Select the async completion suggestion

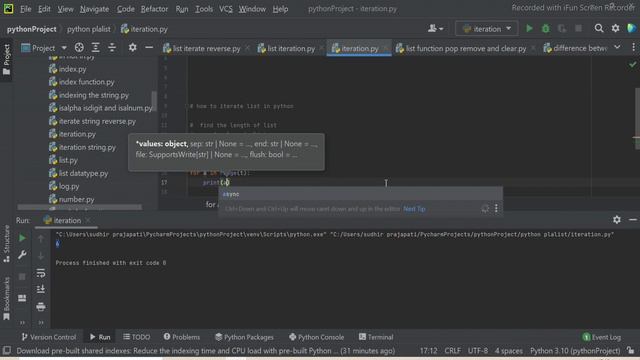(360, 194)
